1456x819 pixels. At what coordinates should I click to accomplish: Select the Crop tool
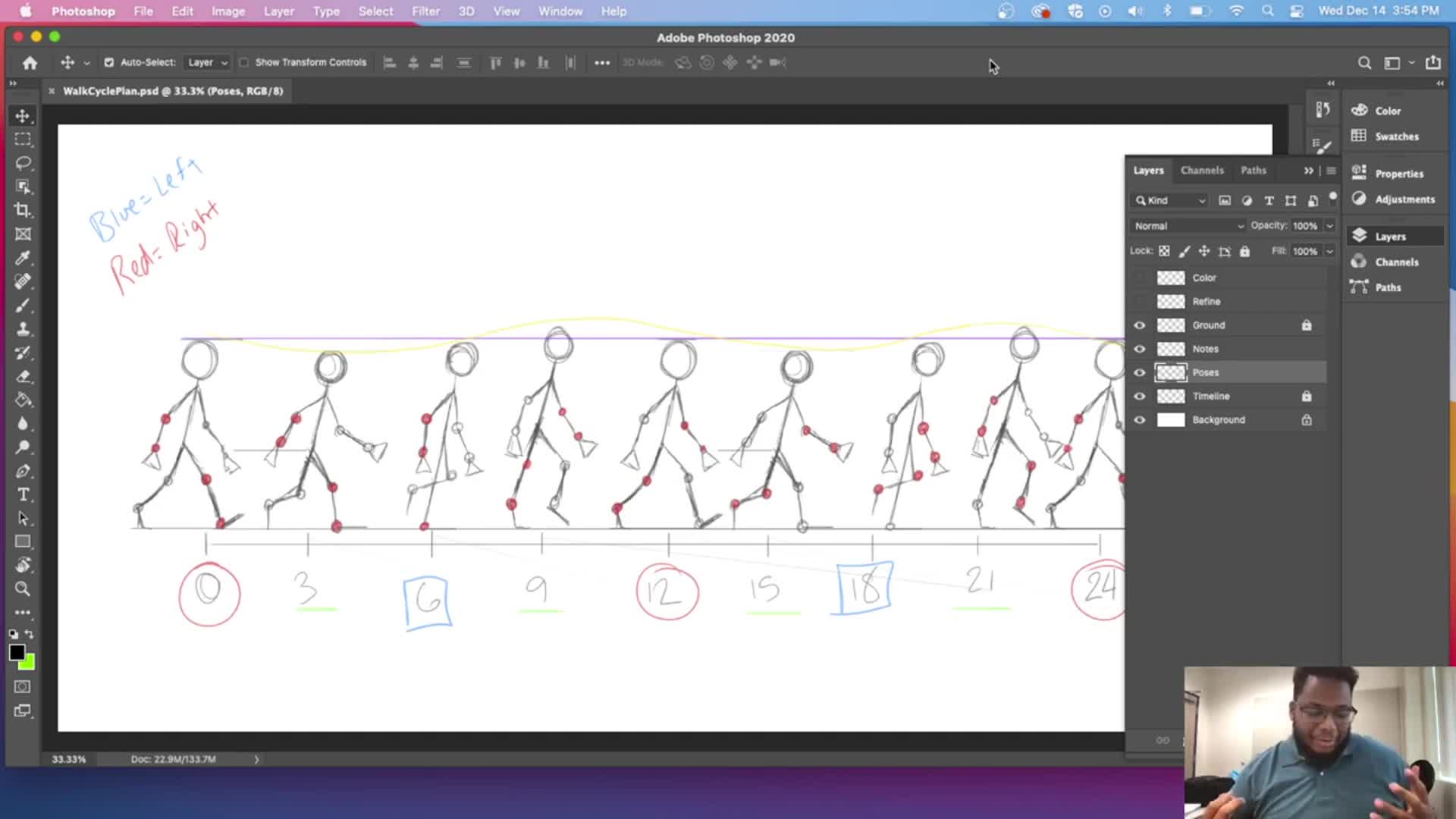(23, 210)
